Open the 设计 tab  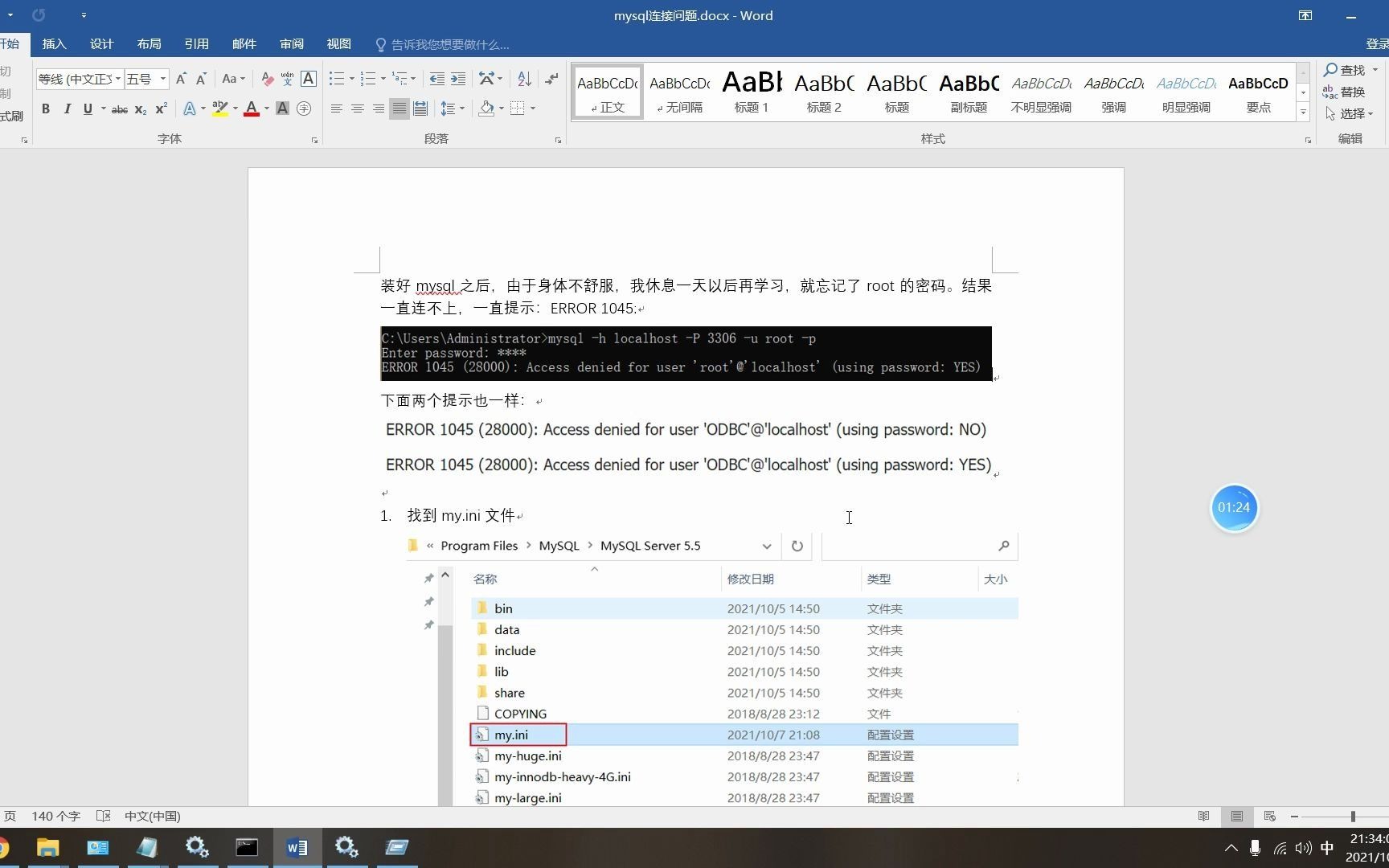pos(101,44)
